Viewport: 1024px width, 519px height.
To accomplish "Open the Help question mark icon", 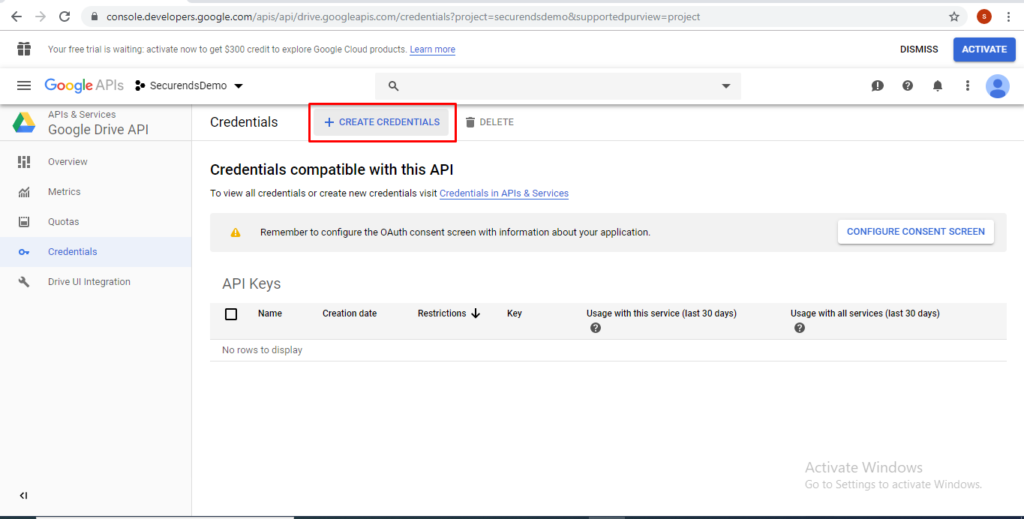I will 908,86.
